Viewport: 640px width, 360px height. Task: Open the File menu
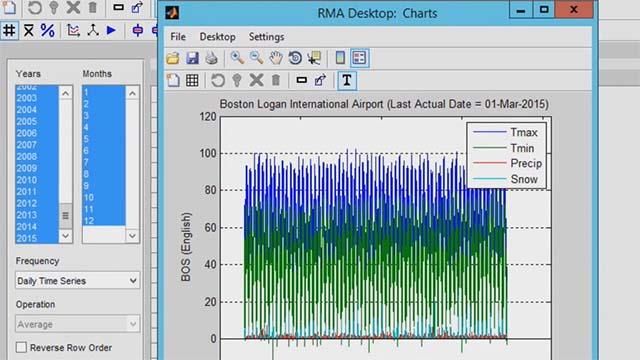click(178, 37)
